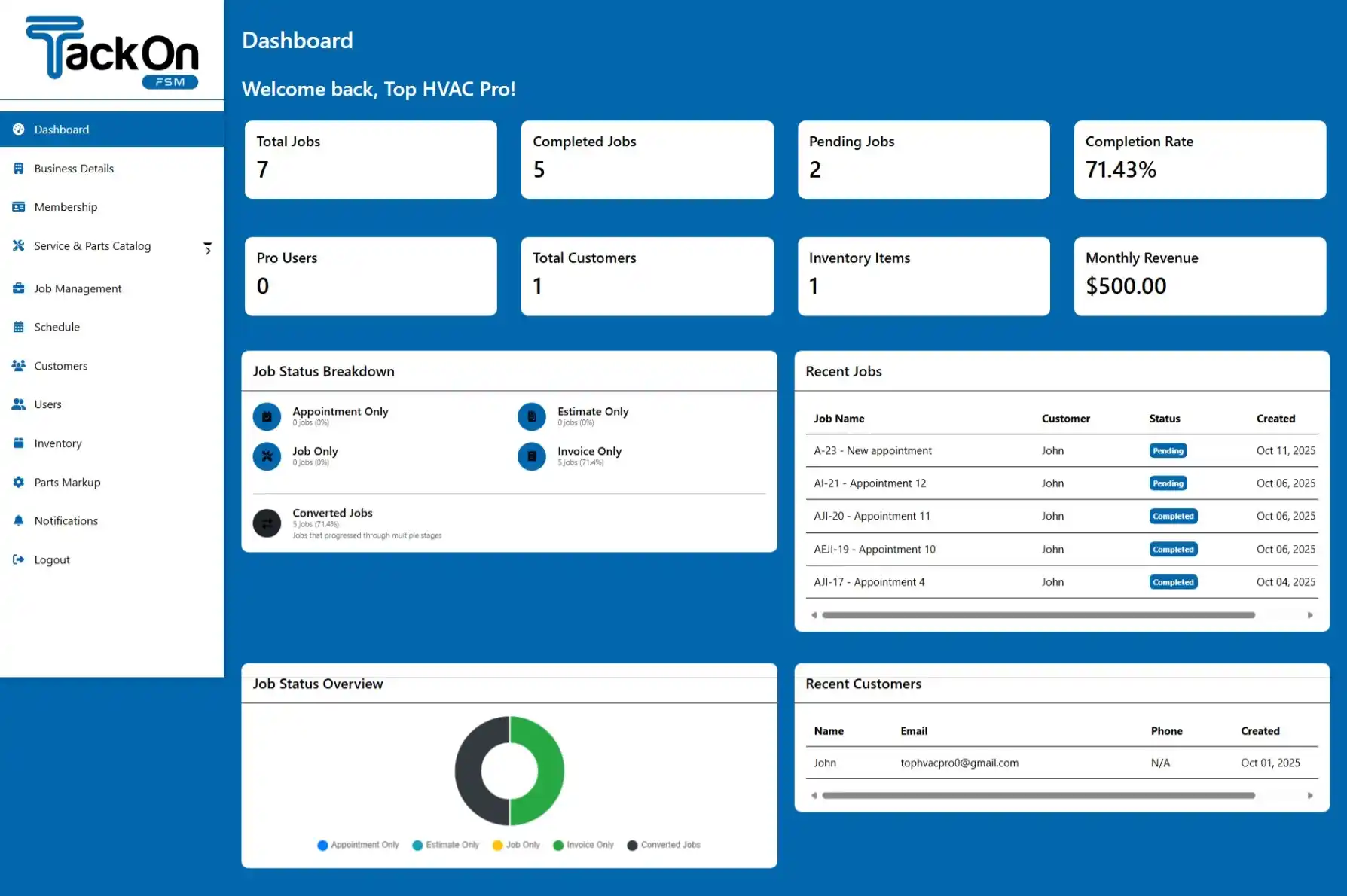This screenshot has width=1347, height=896.
Task: Click the email tophvacpro0@gmail.com
Action: point(959,763)
